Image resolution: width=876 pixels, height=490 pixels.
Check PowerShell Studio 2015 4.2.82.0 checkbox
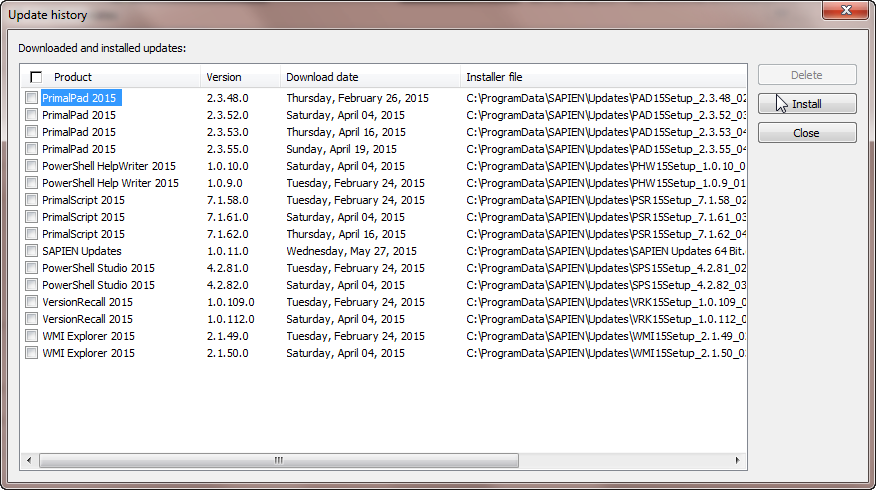click(x=31, y=285)
